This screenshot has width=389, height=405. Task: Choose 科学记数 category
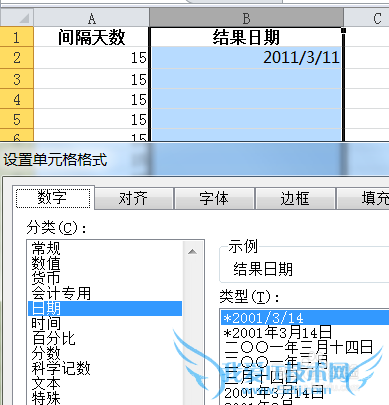[x=105, y=368]
